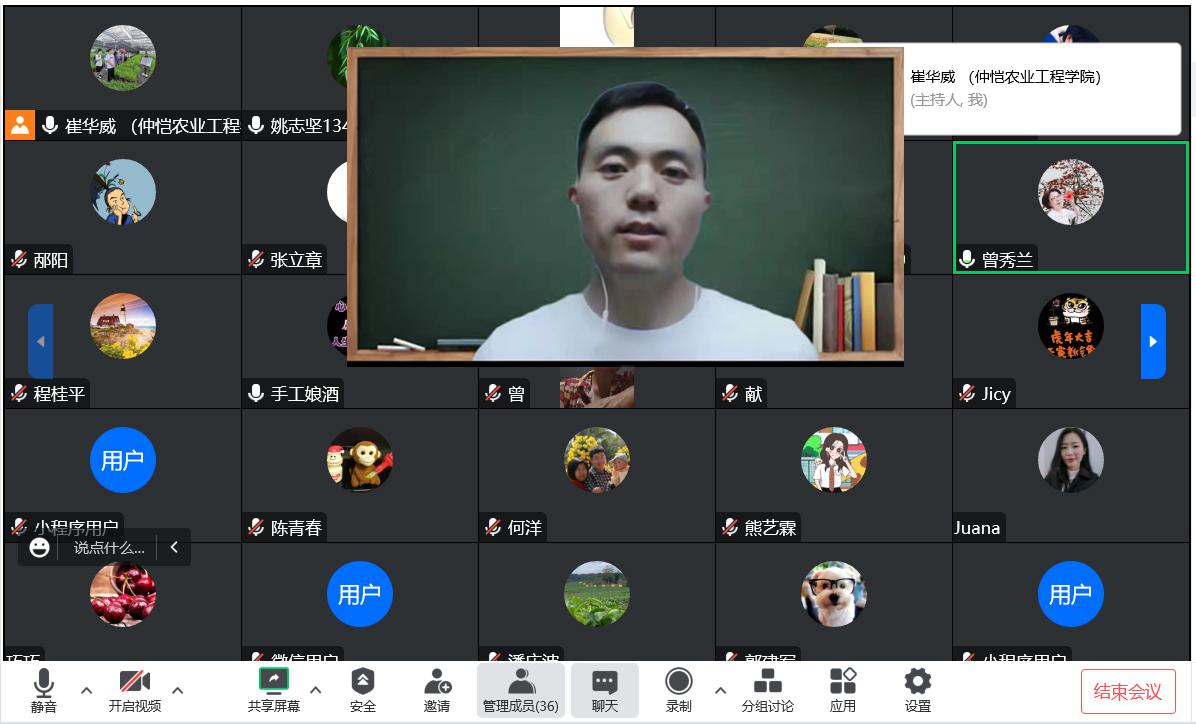Viewport: 1196px width, 724px height.
Task: Click the emoji smiley reaction icon
Action: point(40,547)
